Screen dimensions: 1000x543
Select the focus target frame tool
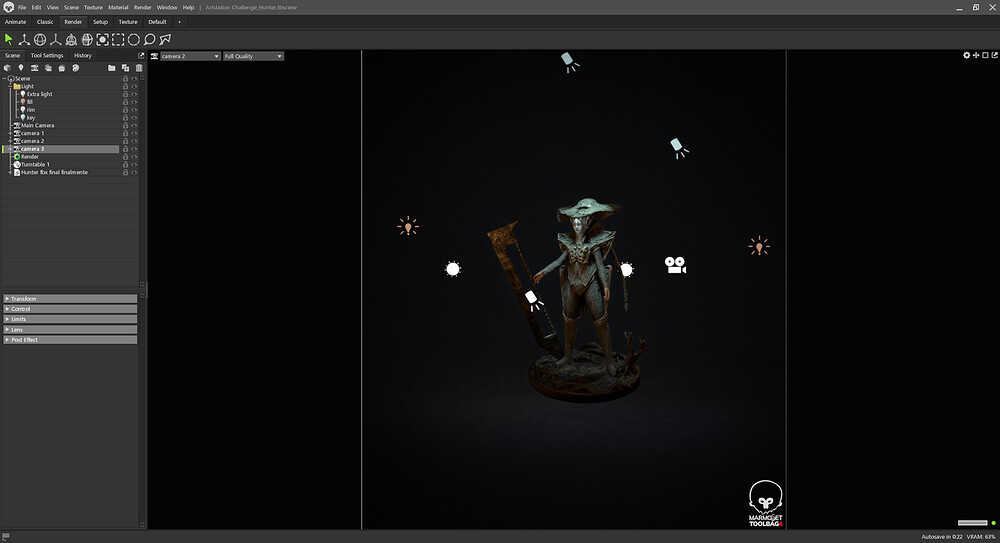tap(102, 40)
